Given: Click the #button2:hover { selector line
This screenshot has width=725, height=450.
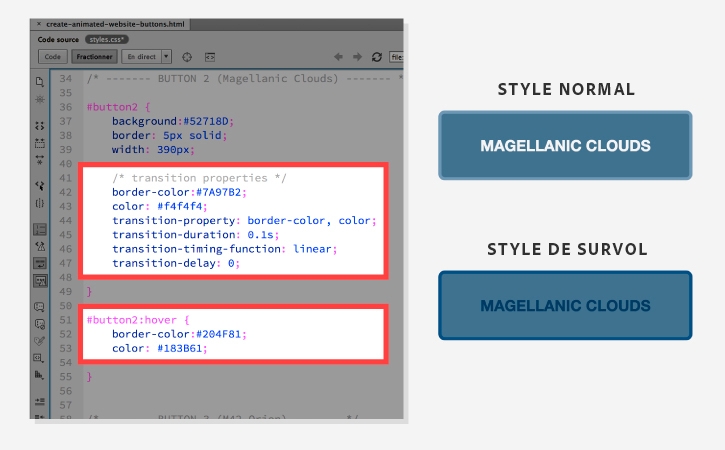Looking at the screenshot, I should [138, 320].
